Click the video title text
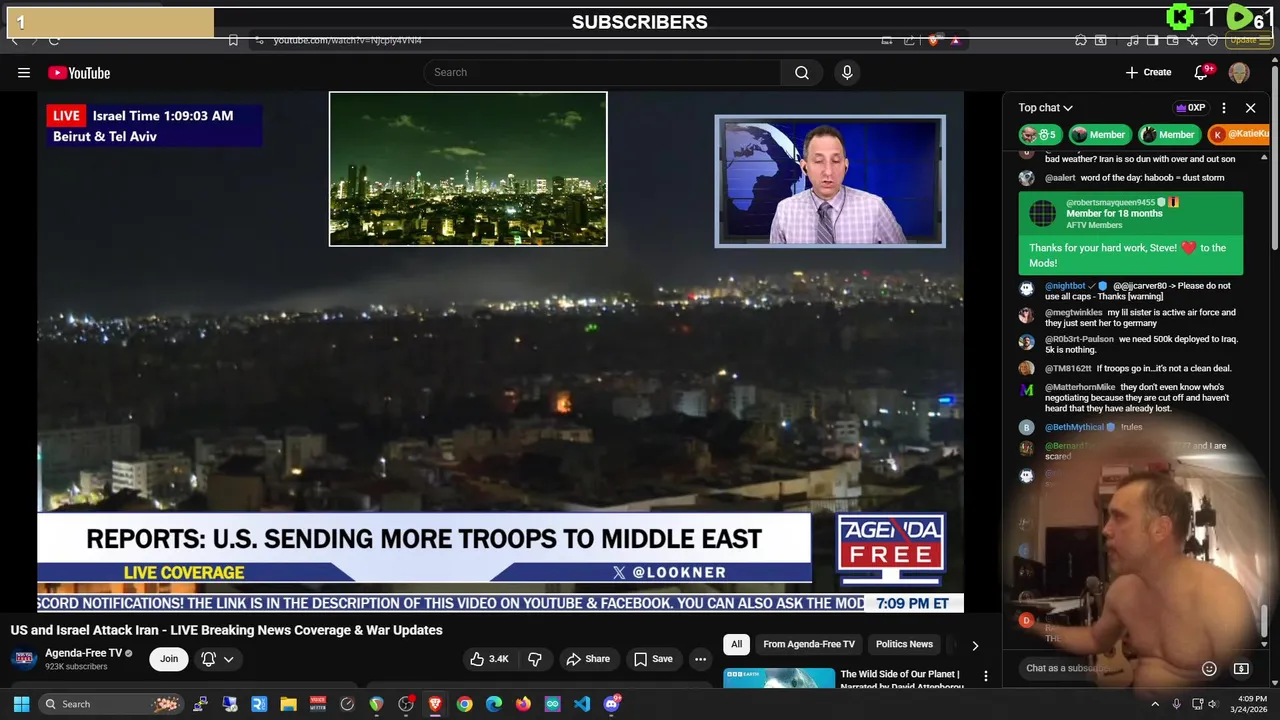 pyautogui.click(x=226, y=630)
